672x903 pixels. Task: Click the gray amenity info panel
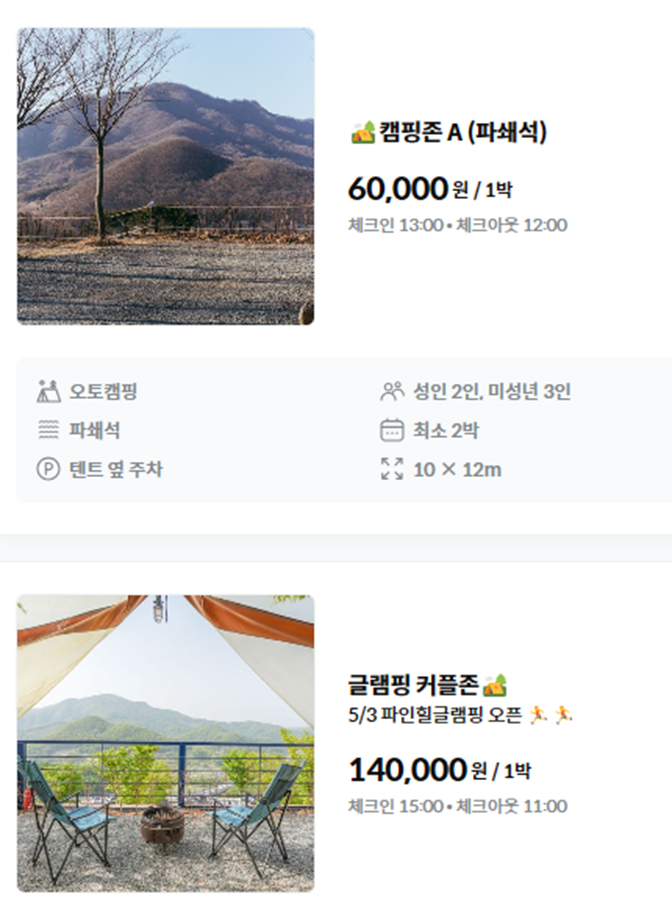tap(336, 427)
